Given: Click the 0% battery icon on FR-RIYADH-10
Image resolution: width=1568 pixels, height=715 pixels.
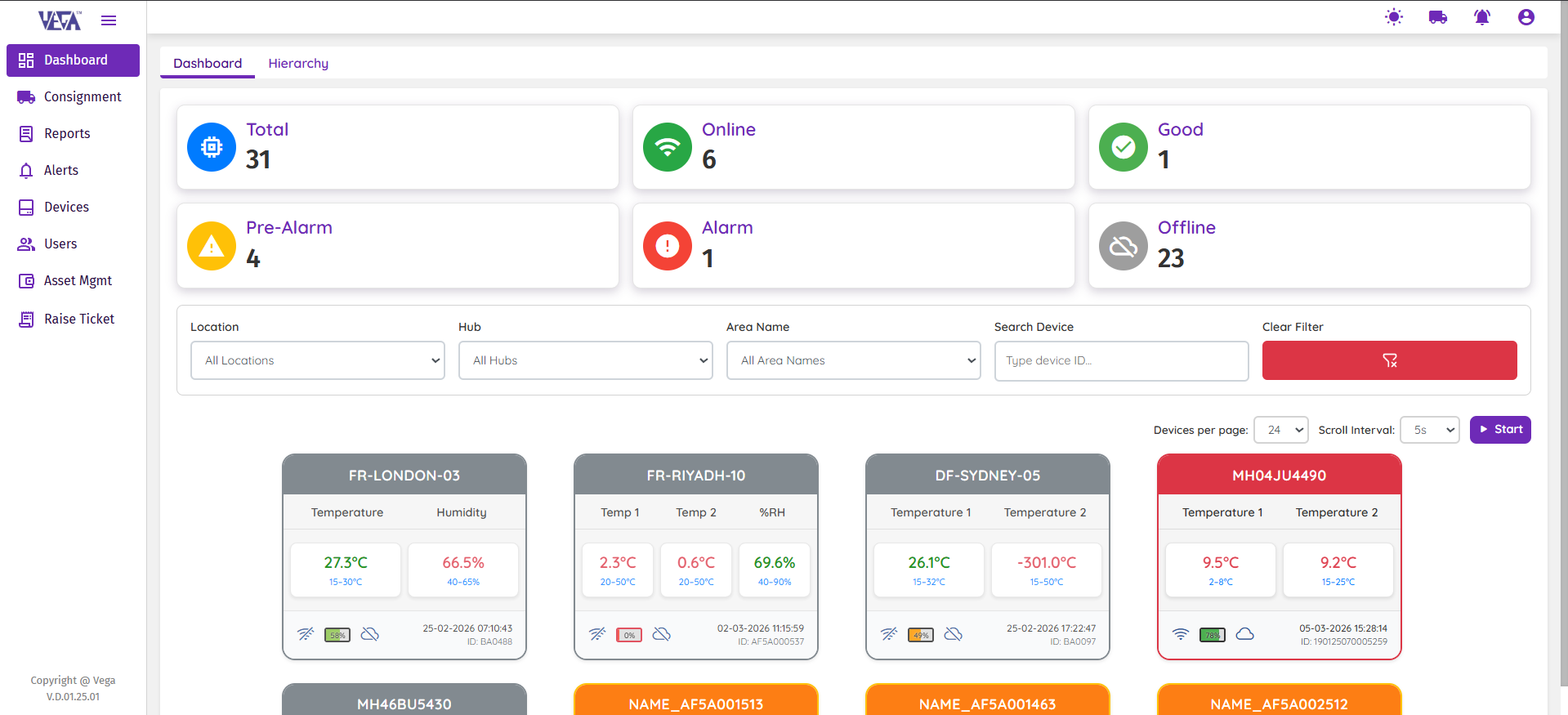Looking at the screenshot, I should pyautogui.click(x=629, y=635).
